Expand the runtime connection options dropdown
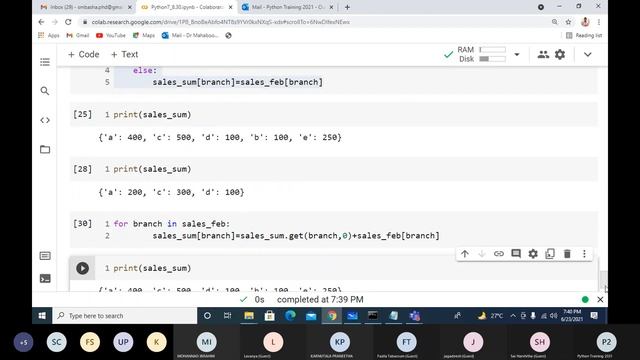 click(x=517, y=54)
